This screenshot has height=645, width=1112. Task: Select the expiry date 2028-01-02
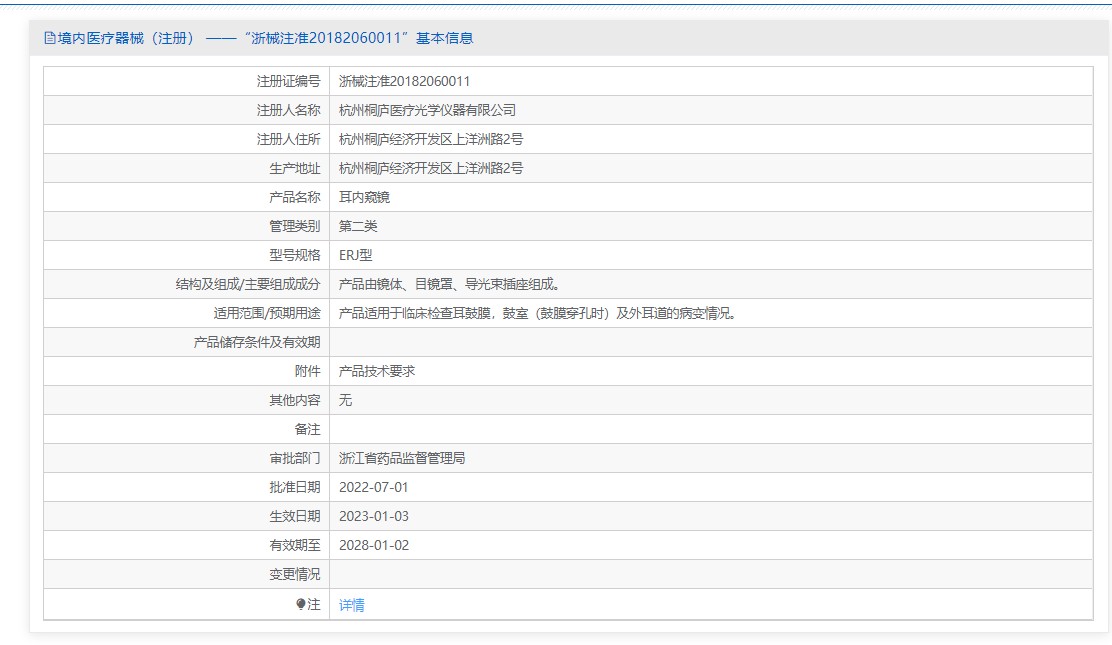pyautogui.click(x=374, y=546)
